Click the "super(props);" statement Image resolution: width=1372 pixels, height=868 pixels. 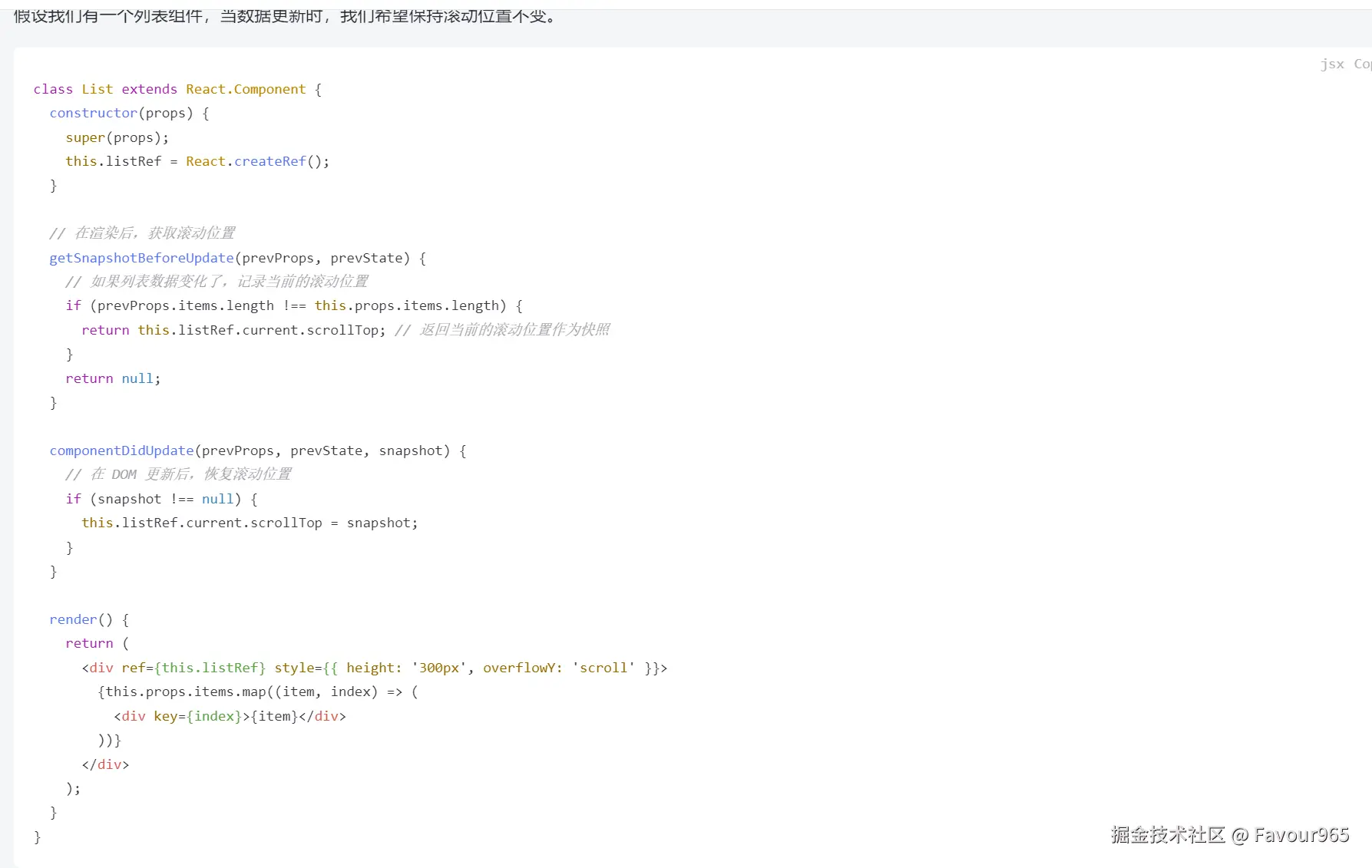[117, 137]
